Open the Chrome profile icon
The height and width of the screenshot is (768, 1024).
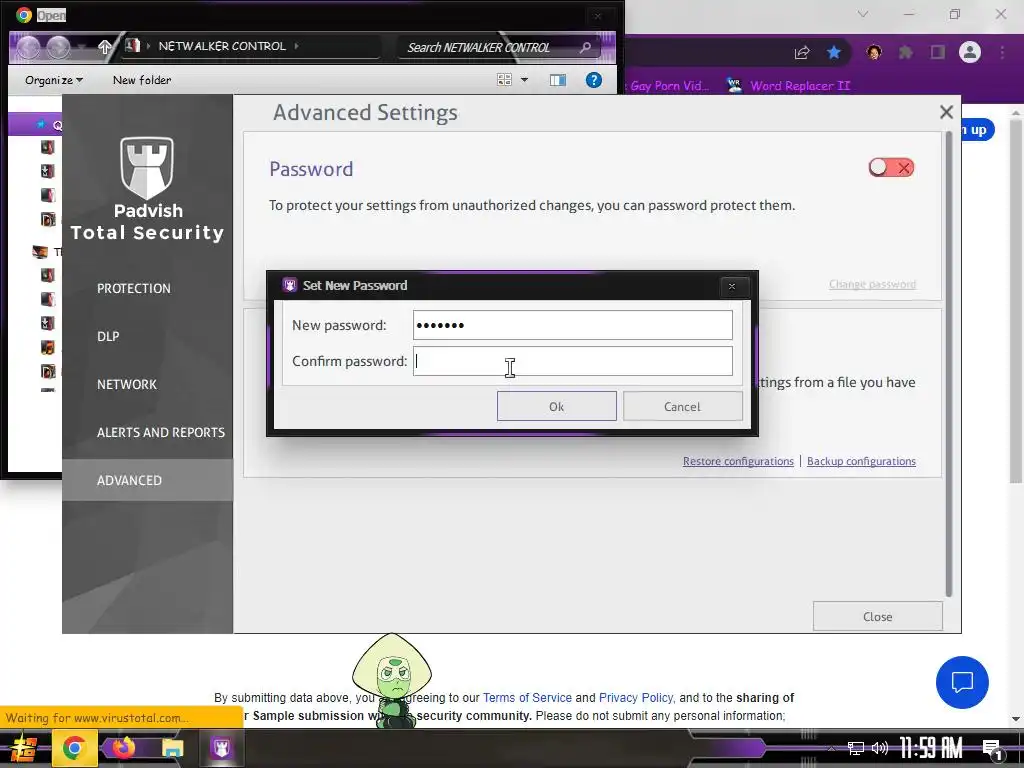970,52
